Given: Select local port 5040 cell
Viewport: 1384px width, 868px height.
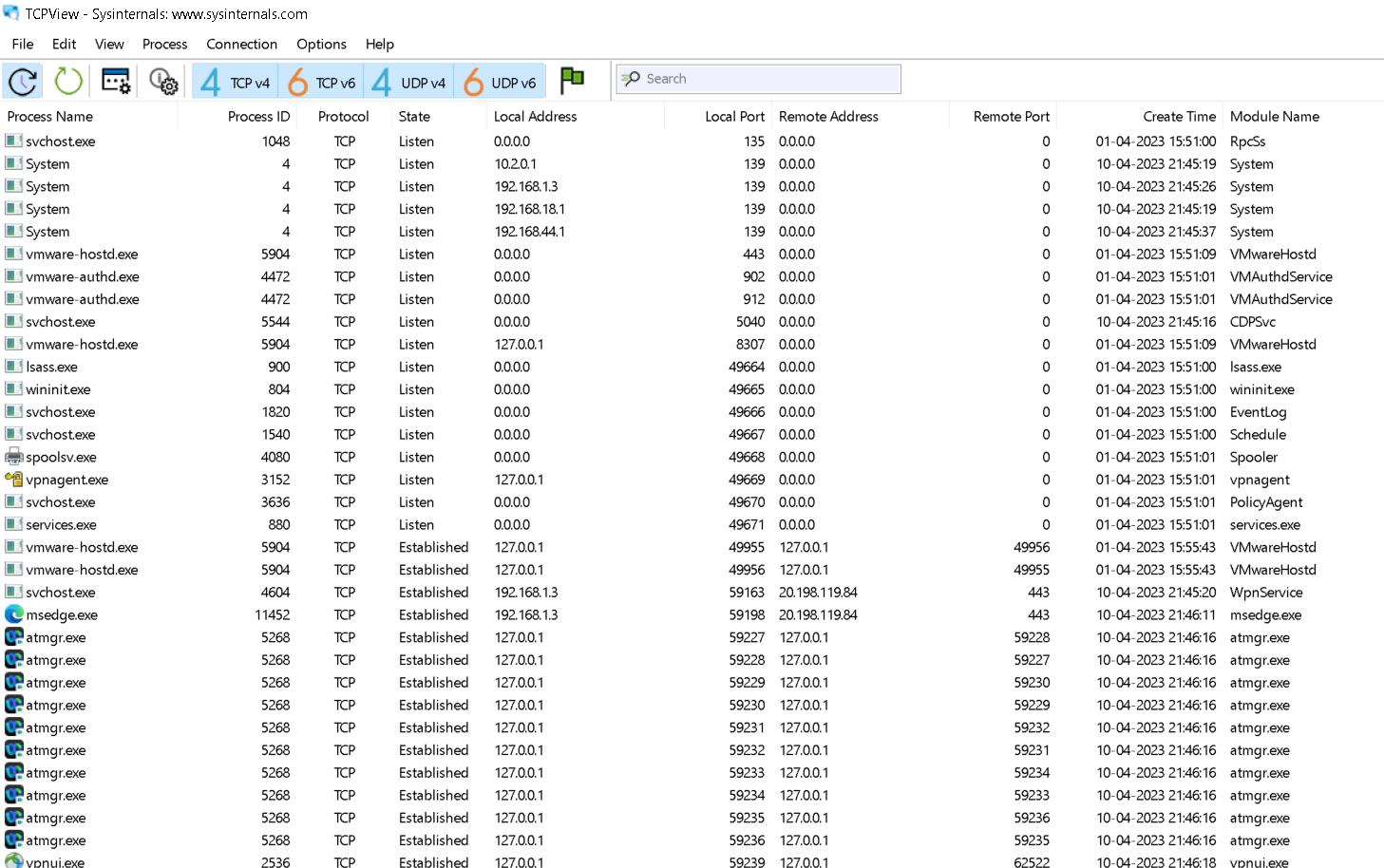Looking at the screenshot, I should pyautogui.click(x=750, y=322).
